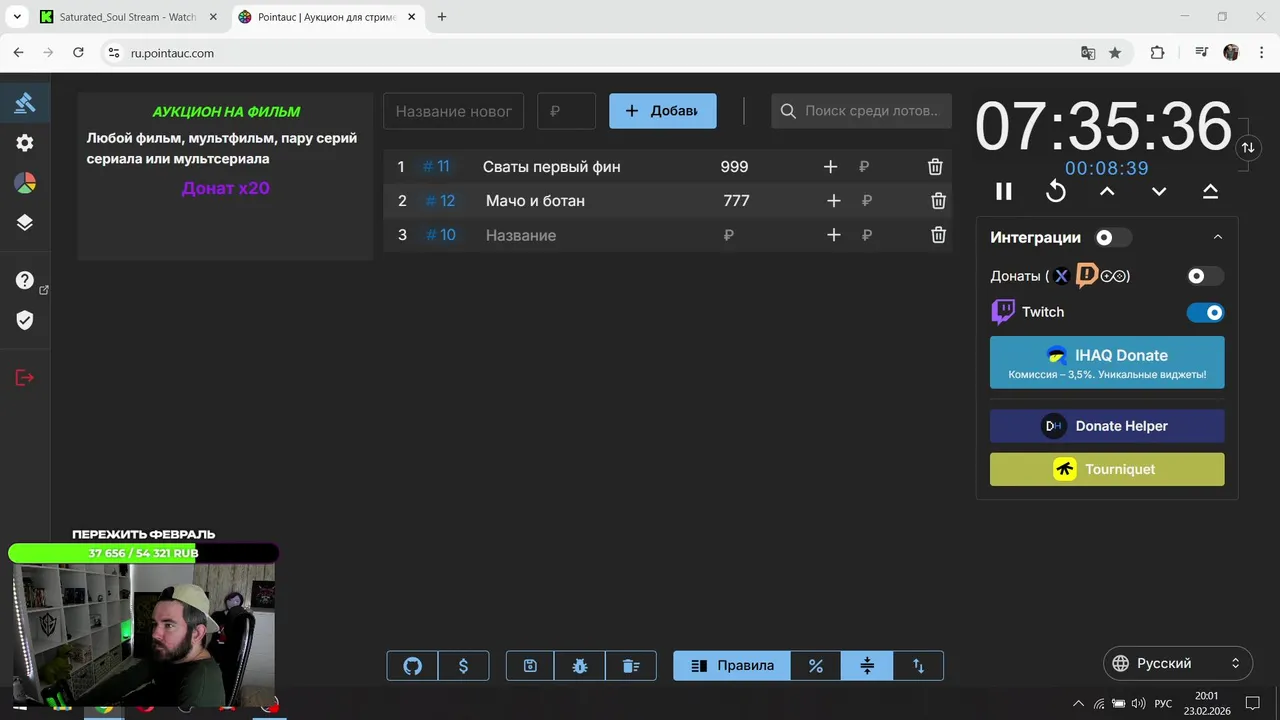Click the Google Translate icon in address bar
1280x720 pixels.
click(1088, 53)
